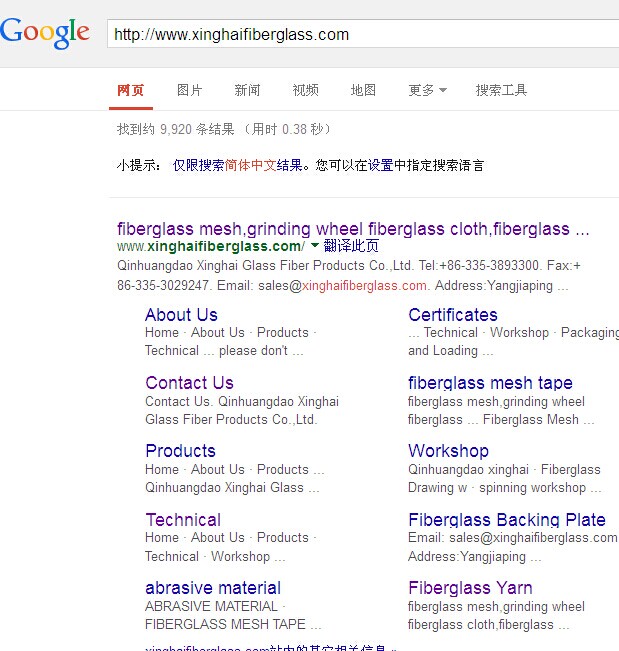Open the fiberglass mesh tape sitelink
The height and width of the screenshot is (651, 619).
point(490,383)
